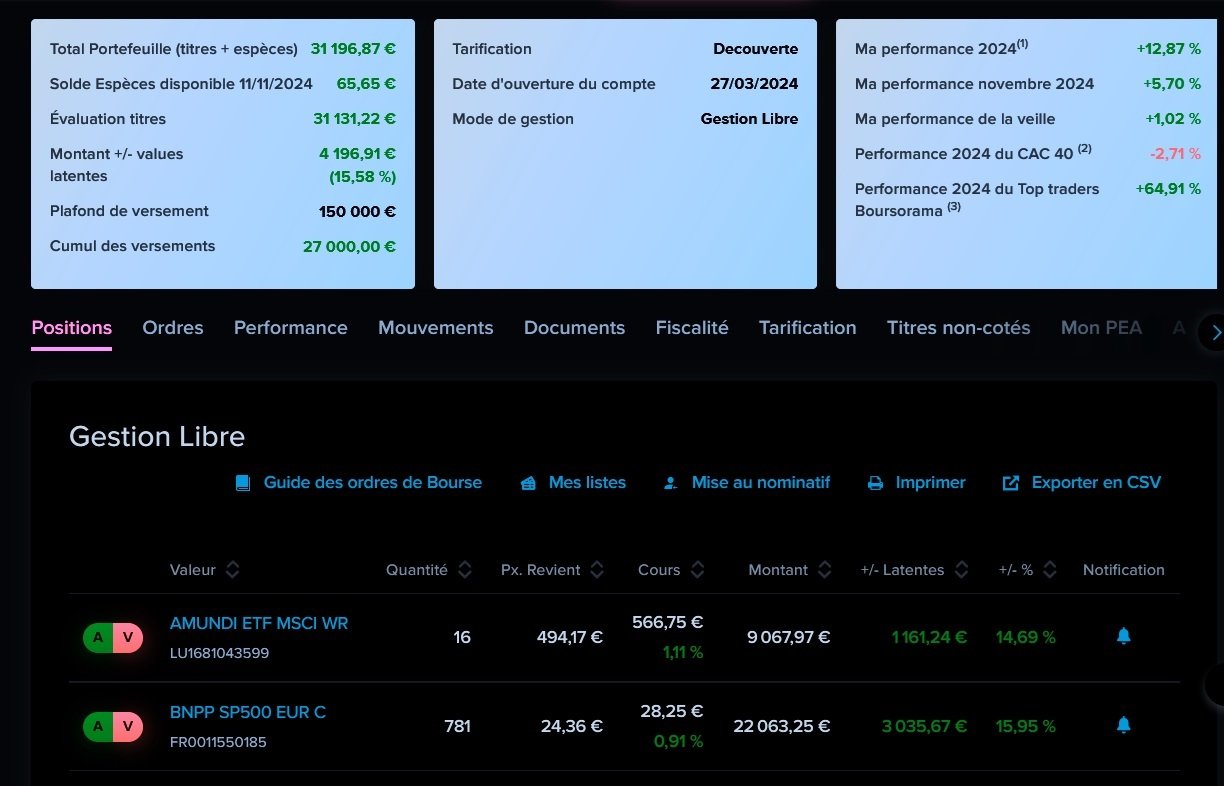The image size is (1224, 786).
Task: Click the Gestion Libre section heading
Action: 157,437
